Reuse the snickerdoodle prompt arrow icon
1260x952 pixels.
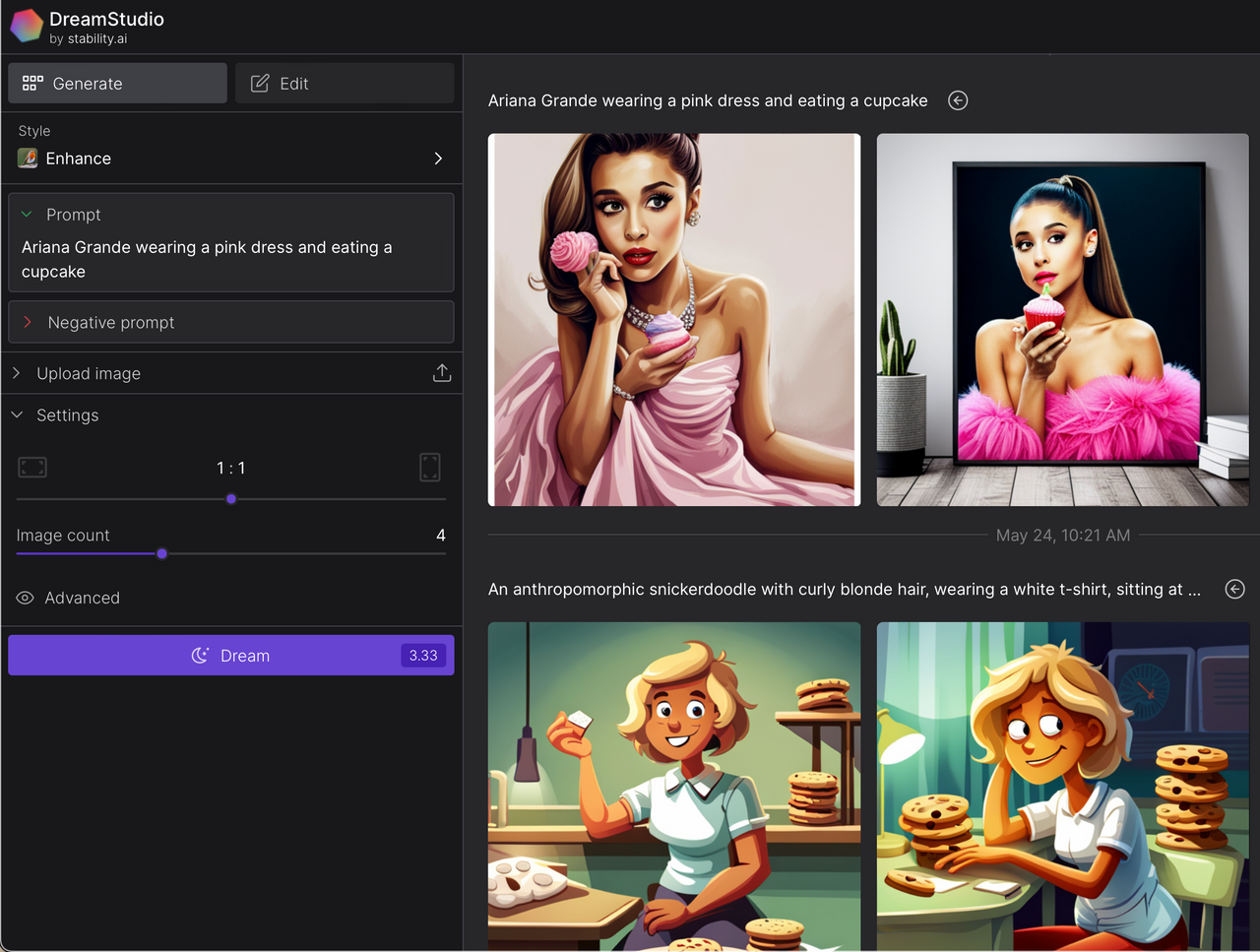[x=1234, y=589]
